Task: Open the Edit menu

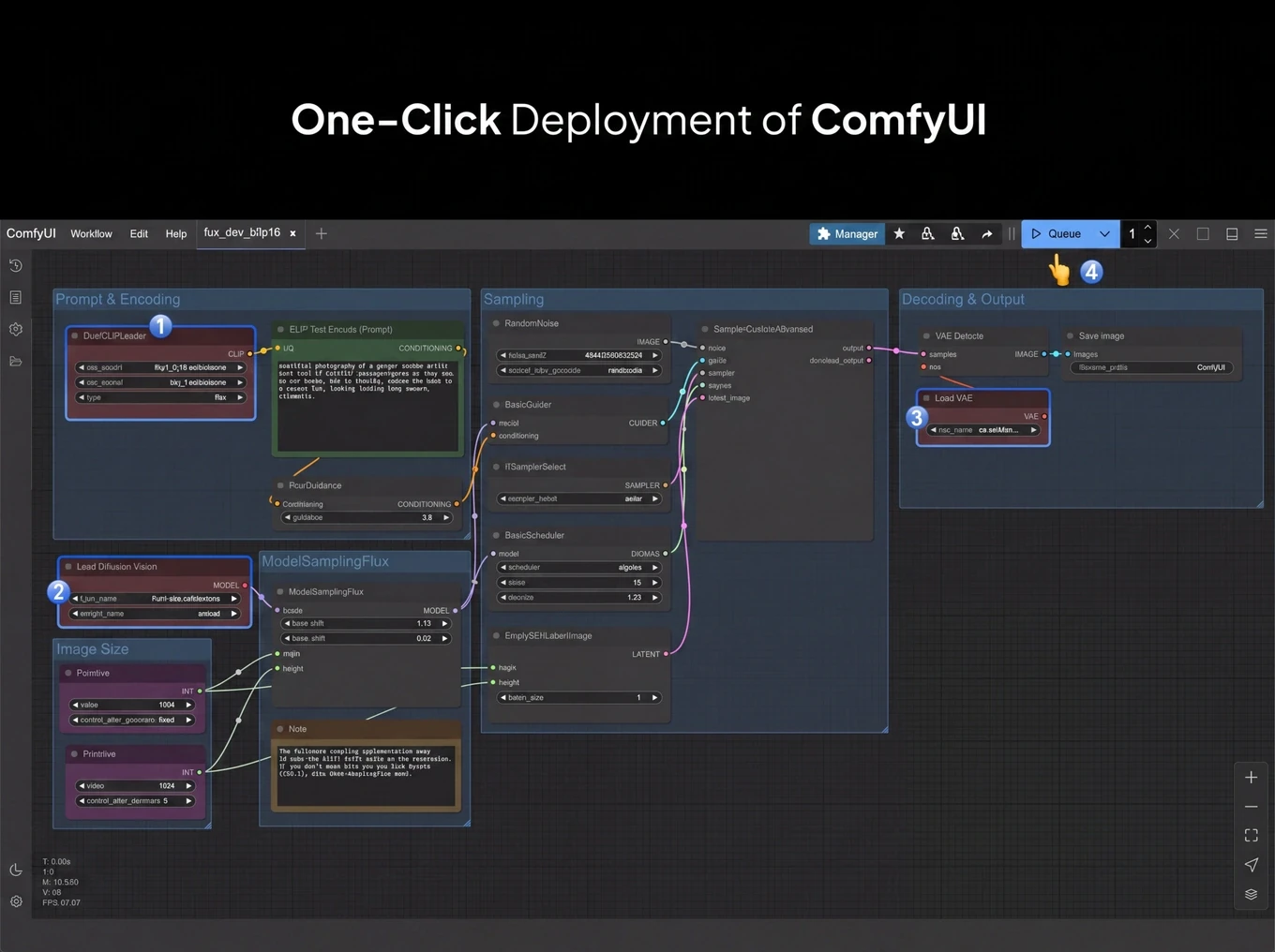Action: point(139,233)
